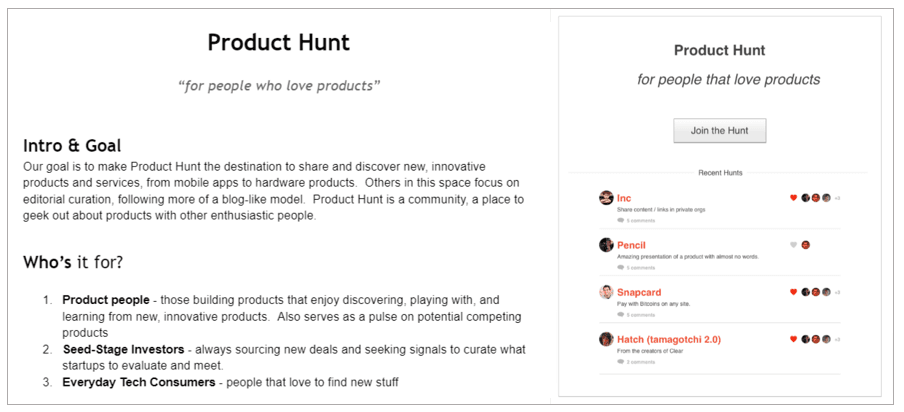The height and width of the screenshot is (412, 904).
Task: Toggle the red heart for Inc
Action: coord(793,198)
